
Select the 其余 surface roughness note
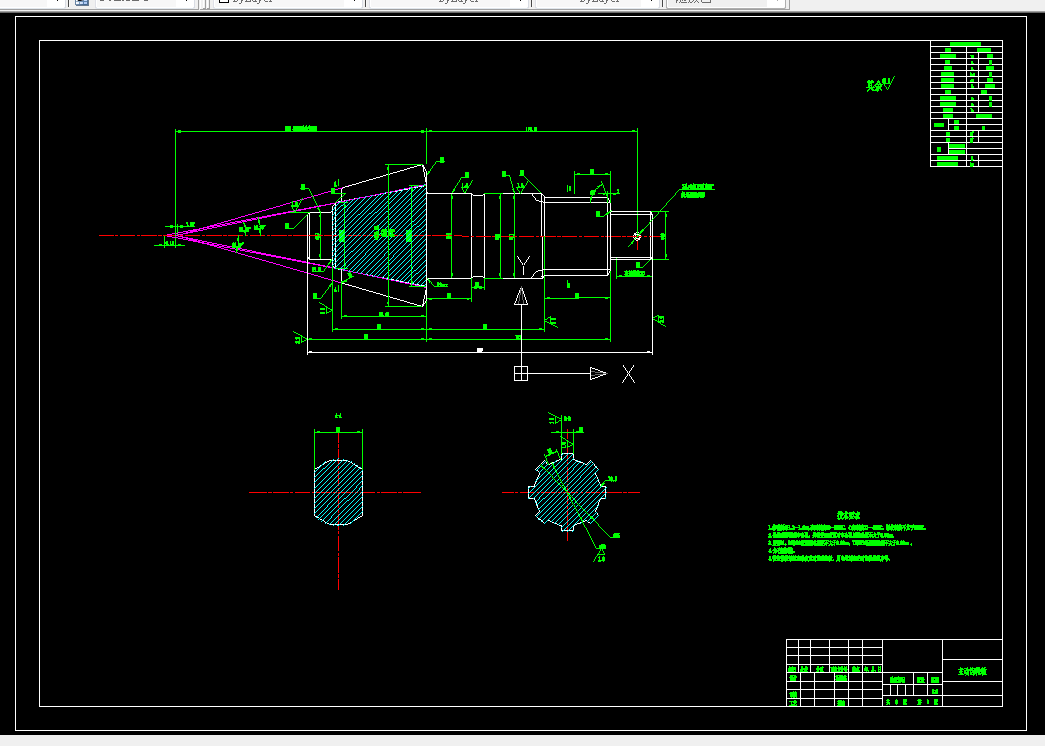coord(880,85)
